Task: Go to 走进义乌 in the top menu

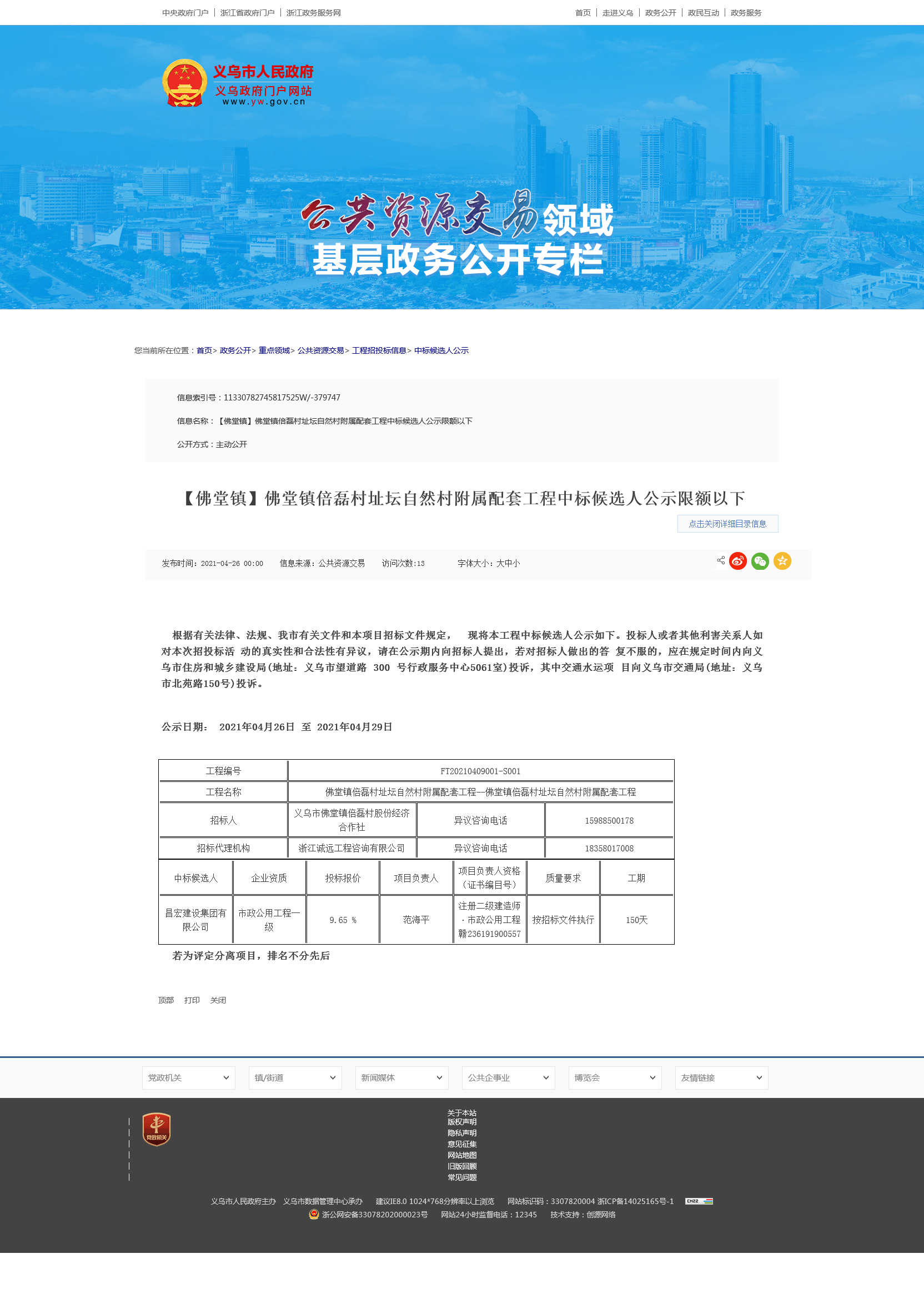Action: tap(617, 13)
